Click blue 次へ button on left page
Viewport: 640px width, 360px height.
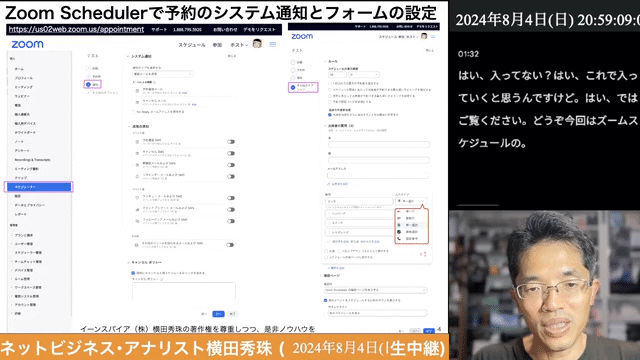(218, 314)
